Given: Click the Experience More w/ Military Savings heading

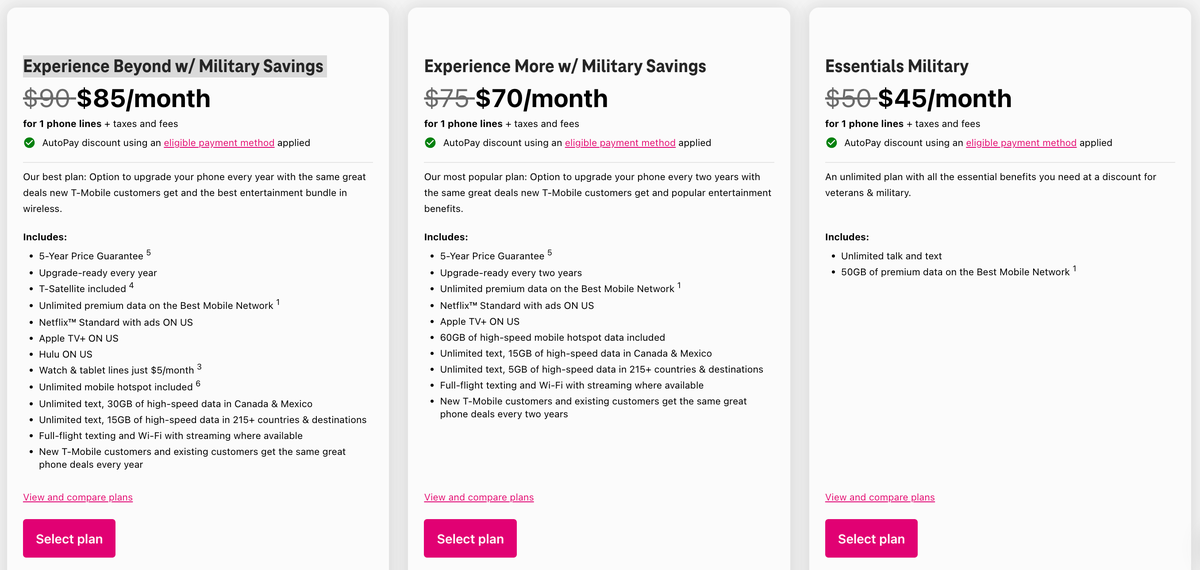Looking at the screenshot, I should point(565,67).
